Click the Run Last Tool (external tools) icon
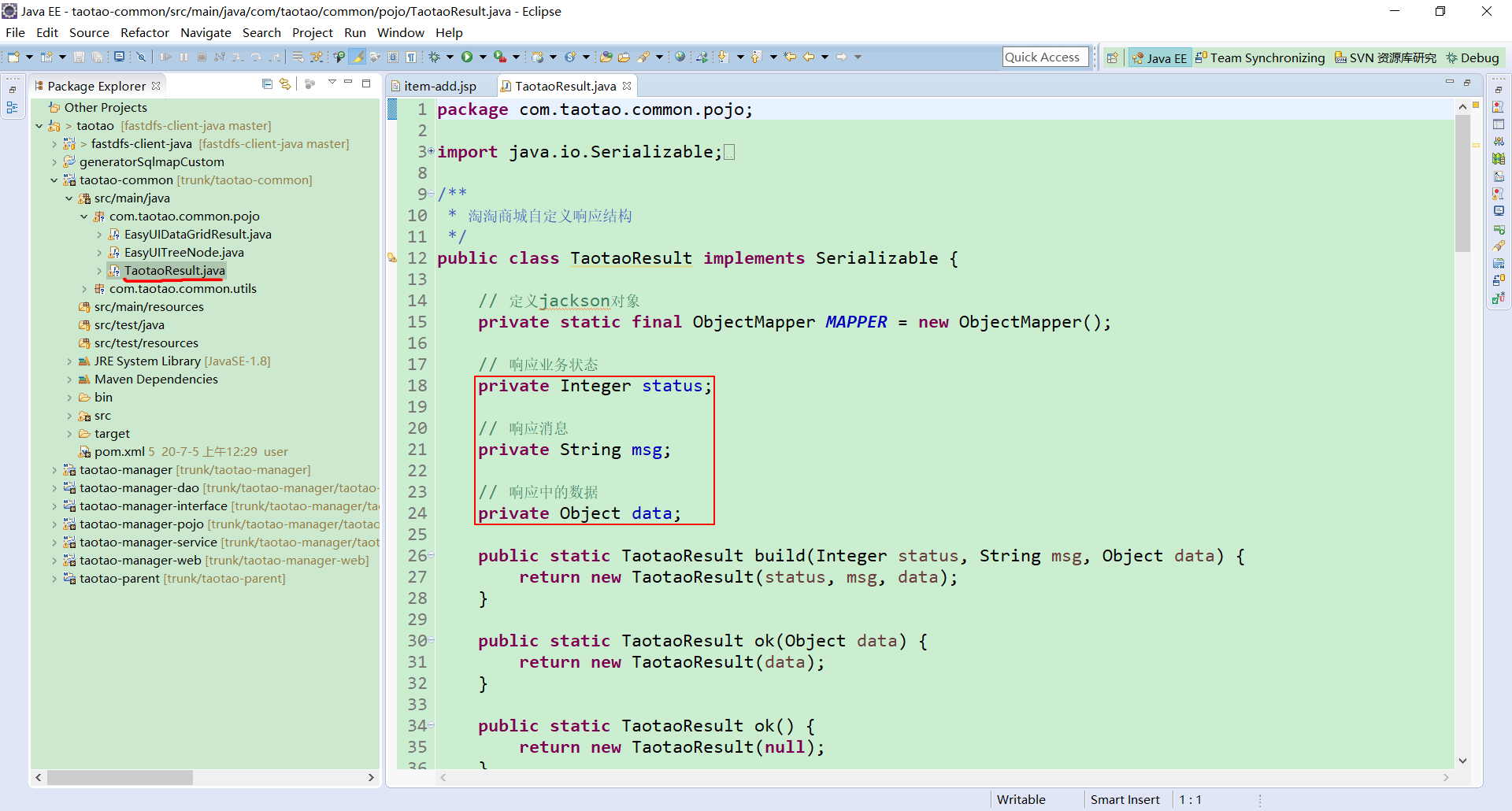The image size is (1512, 811). (500, 57)
